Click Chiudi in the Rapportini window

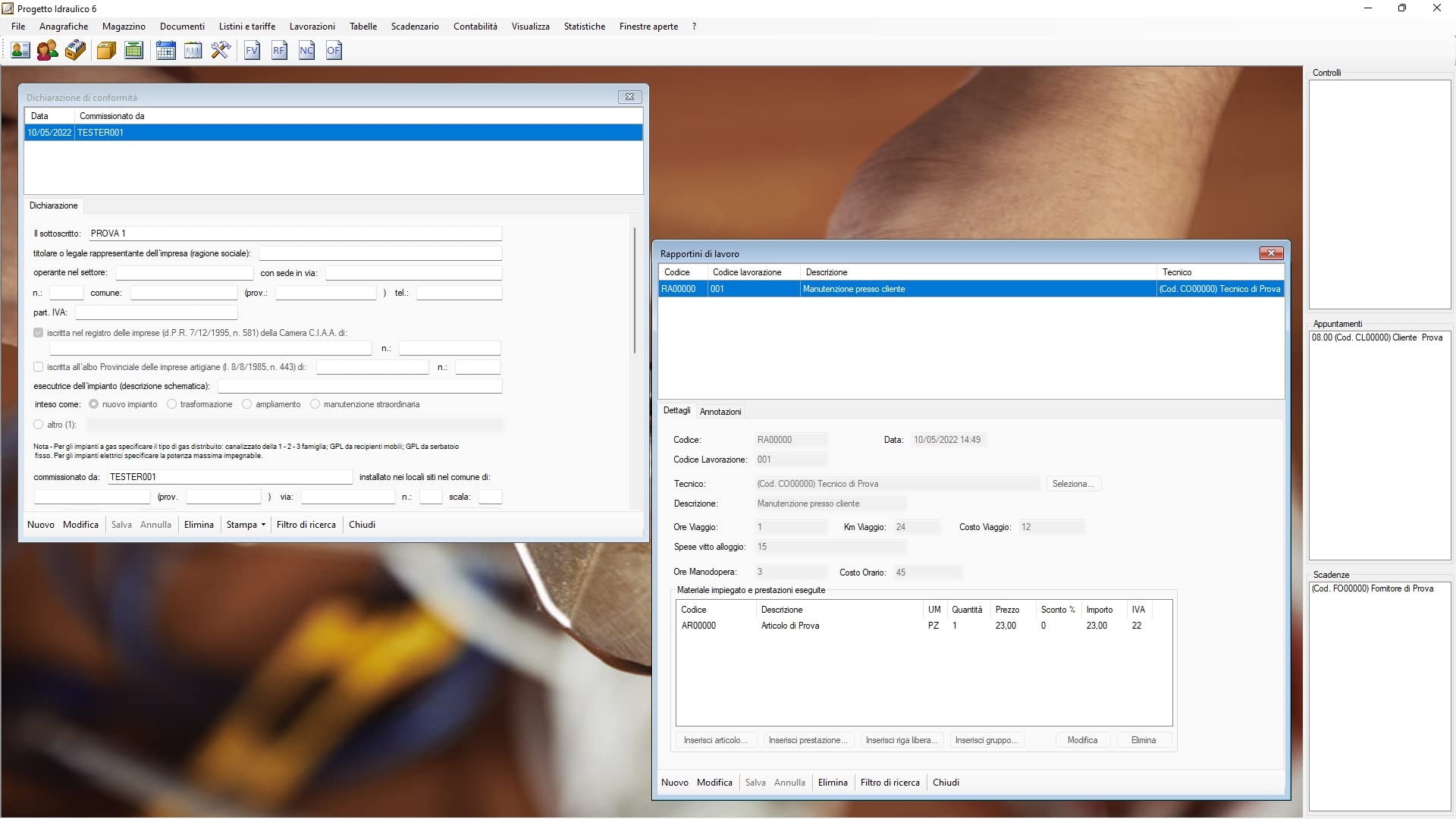pyautogui.click(x=946, y=783)
